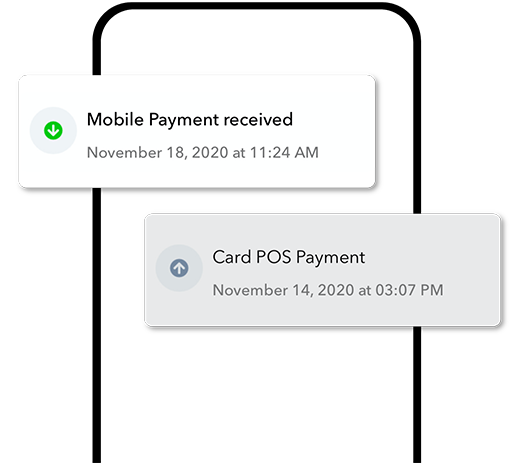This screenshot has height=463, width=520.
Task: Click the word "received" in first card
Action: click(258, 119)
